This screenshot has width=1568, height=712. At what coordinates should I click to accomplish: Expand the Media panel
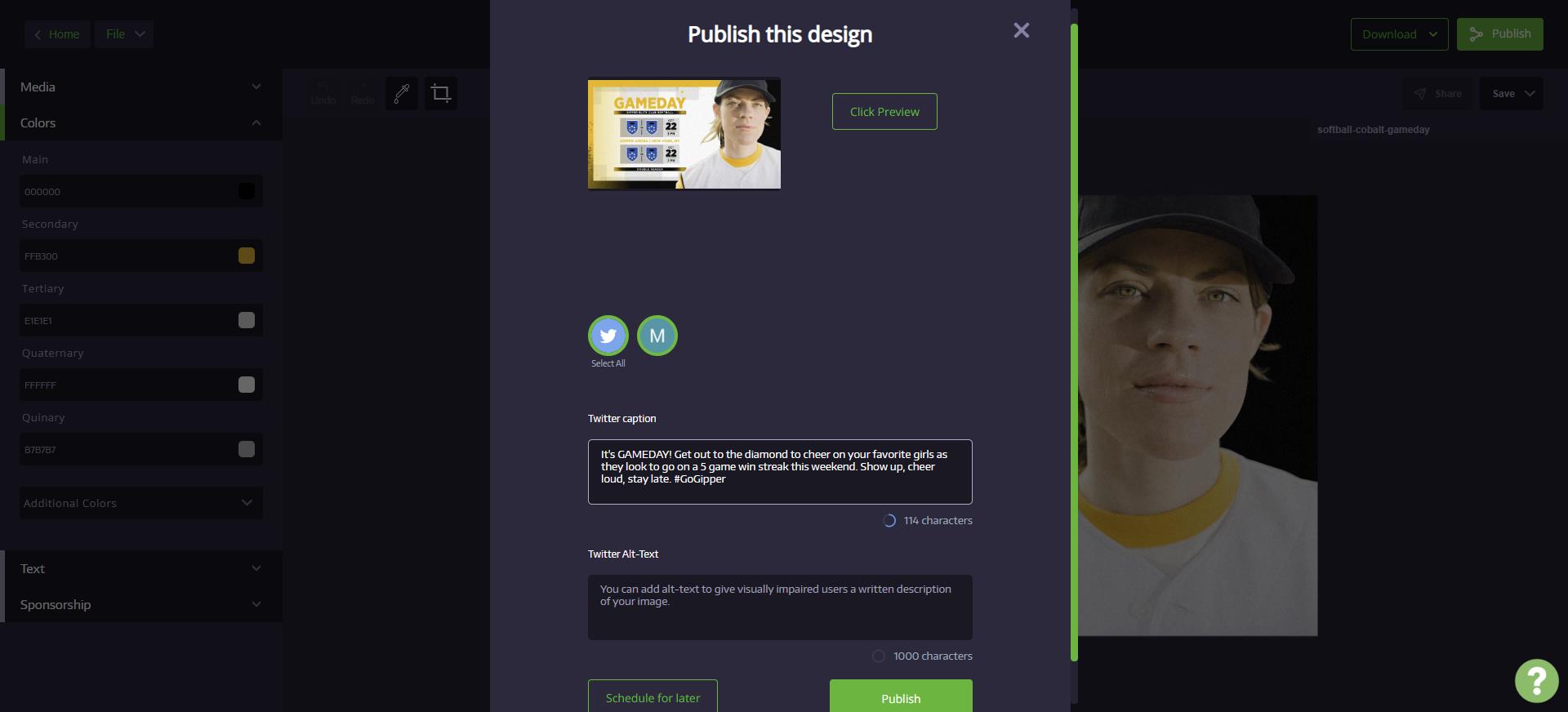(x=141, y=87)
